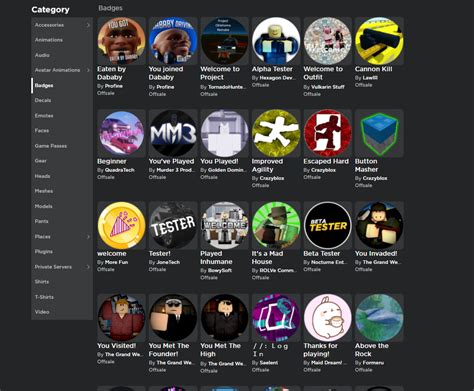
Task: Open Crazyblox creator link under Button Masher
Action: pyautogui.click(x=375, y=178)
